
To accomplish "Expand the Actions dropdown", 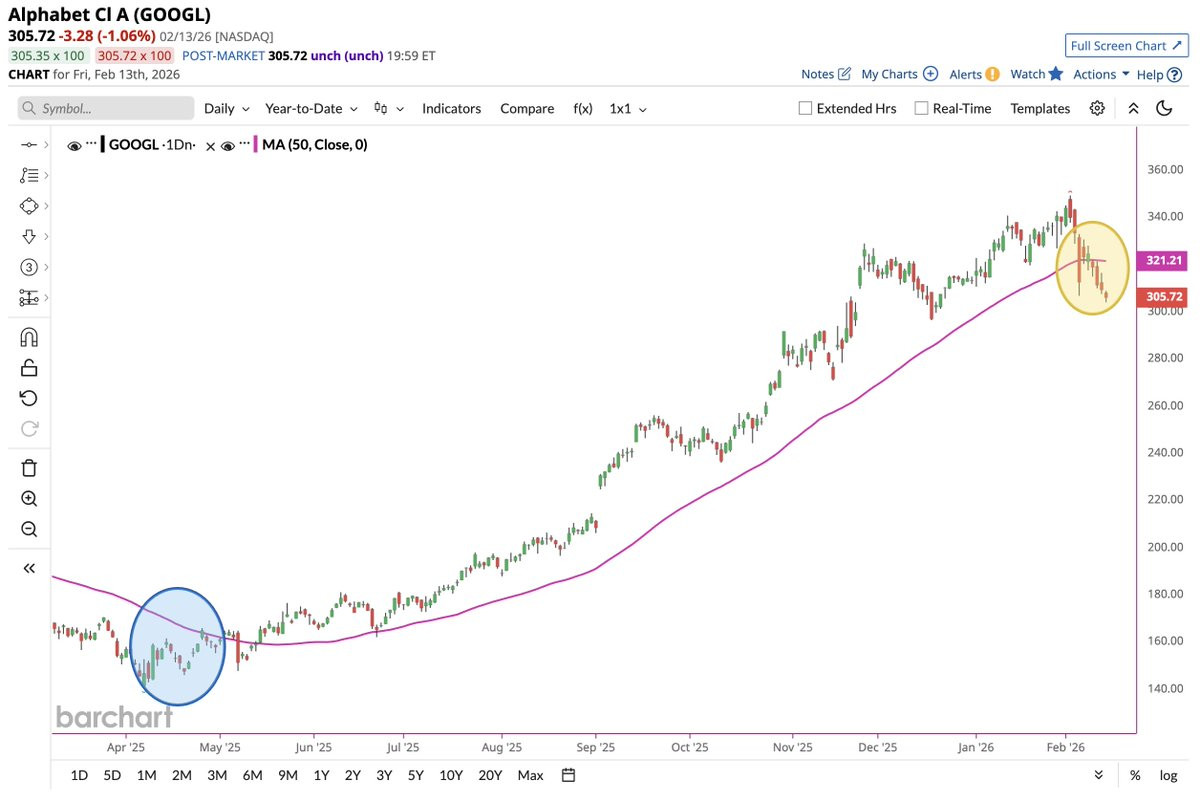I will point(1101,74).
